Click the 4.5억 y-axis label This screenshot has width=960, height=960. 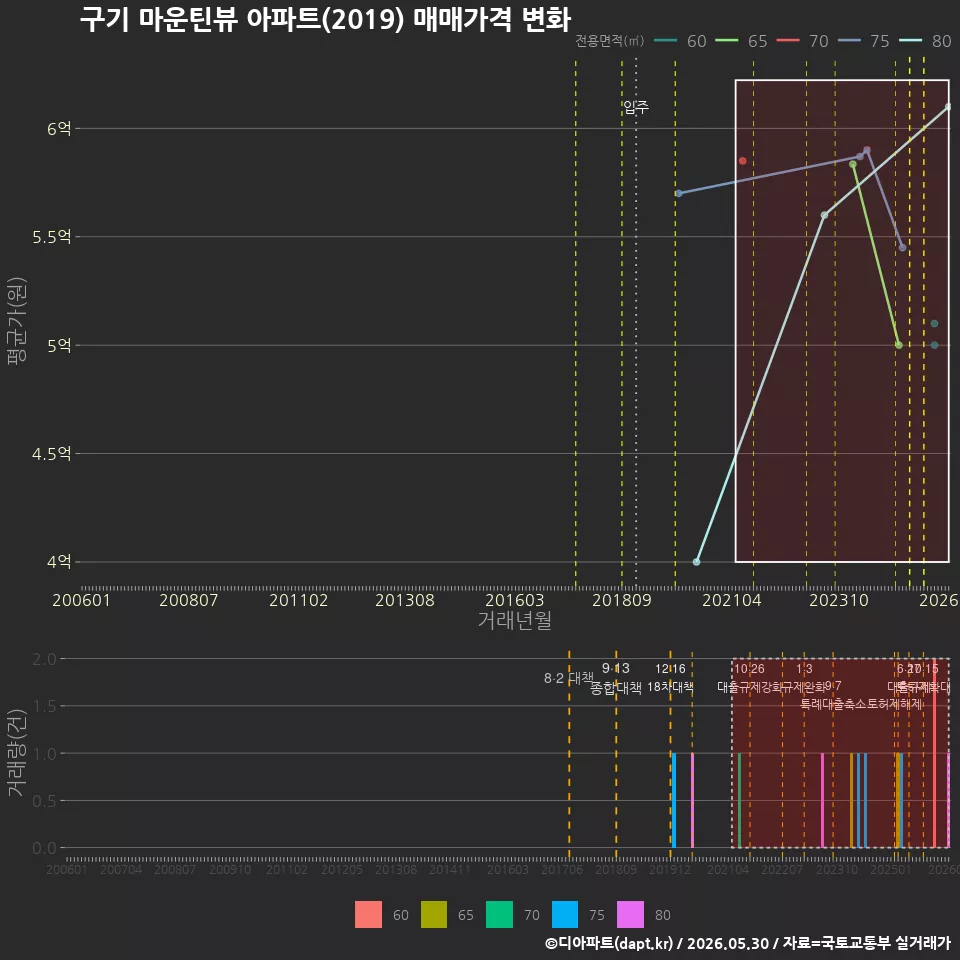(51, 454)
